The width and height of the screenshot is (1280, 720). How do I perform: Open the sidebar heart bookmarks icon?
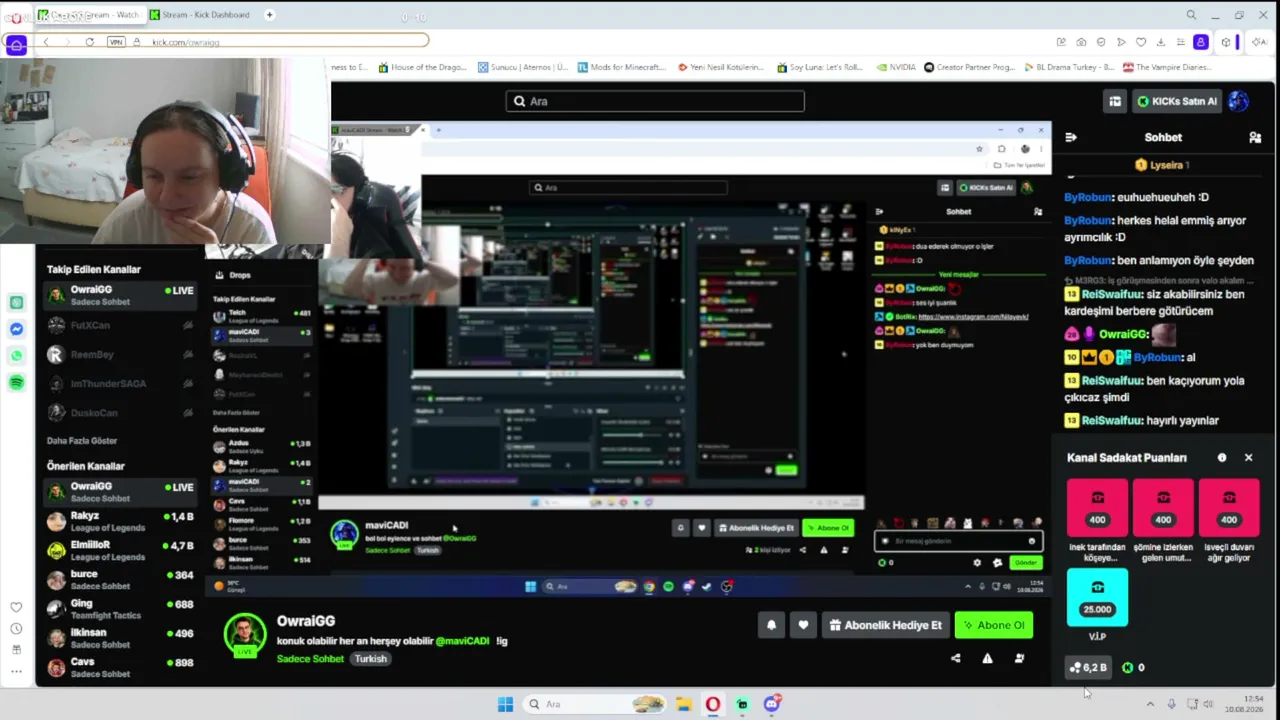pyautogui.click(x=16, y=607)
